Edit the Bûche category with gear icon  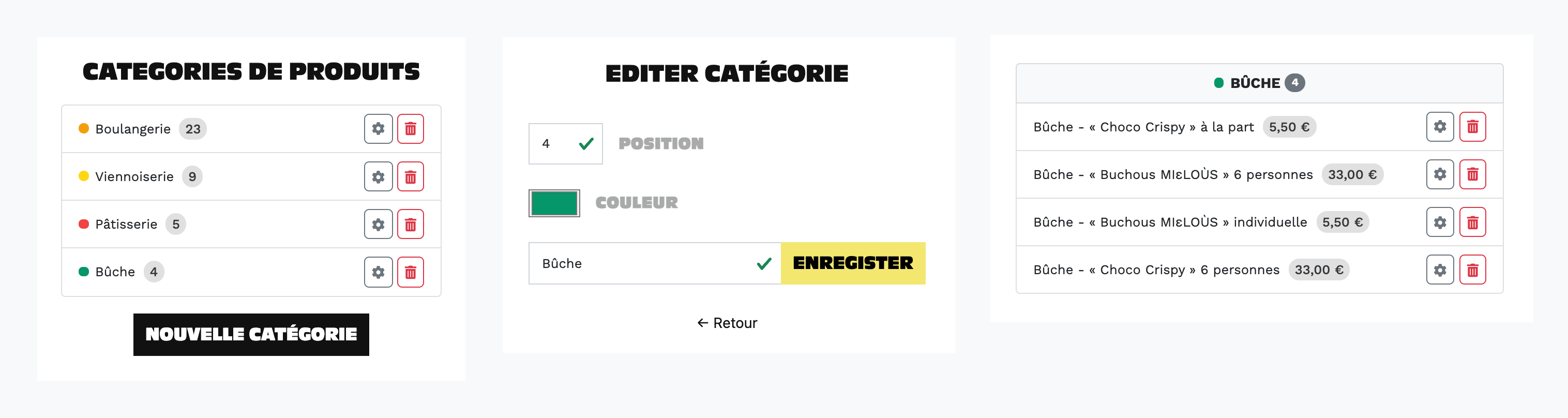(378, 272)
